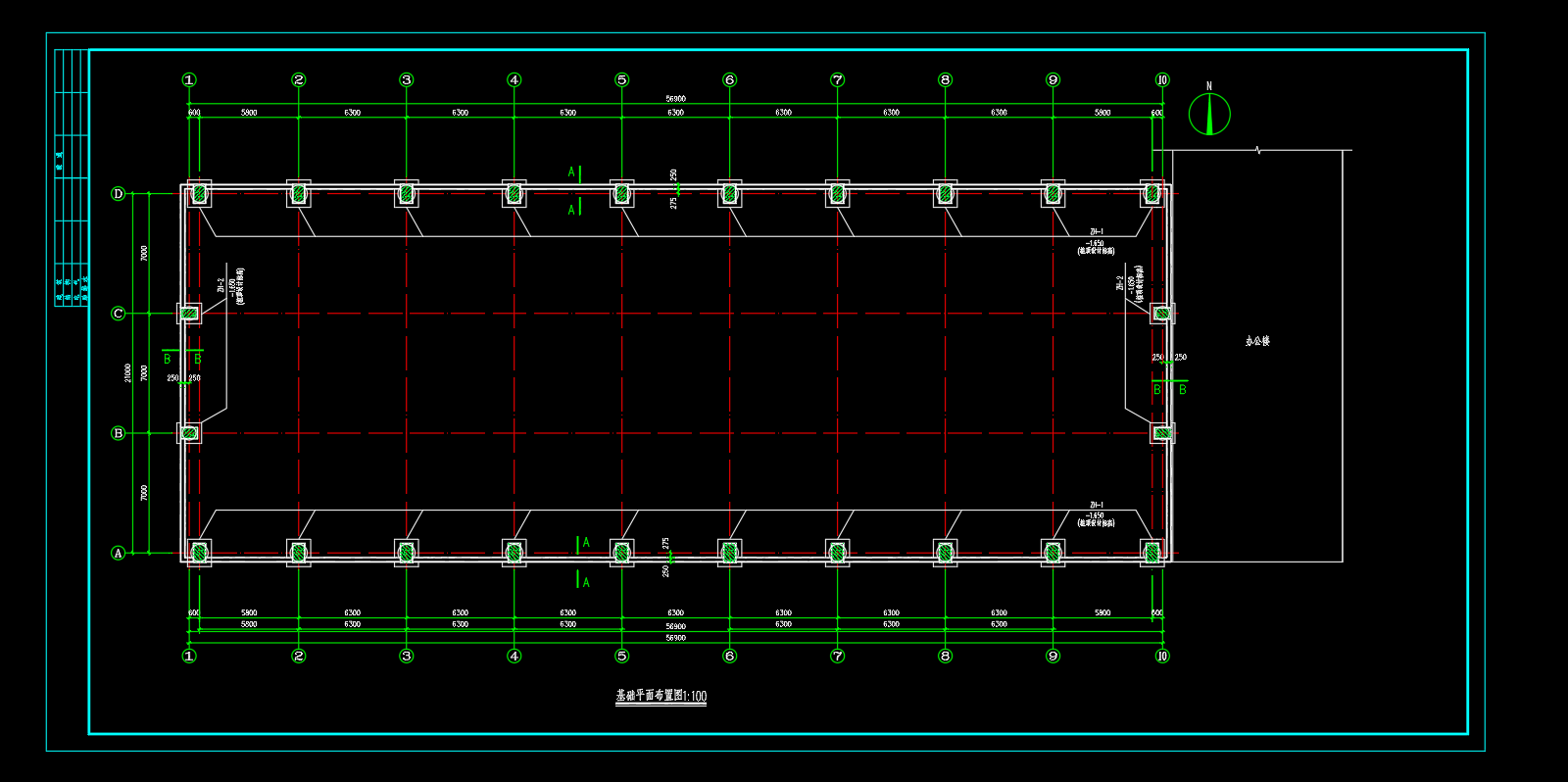Select the ZH-1 label near grid line D
This screenshot has width=1568, height=782.
point(1096,233)
